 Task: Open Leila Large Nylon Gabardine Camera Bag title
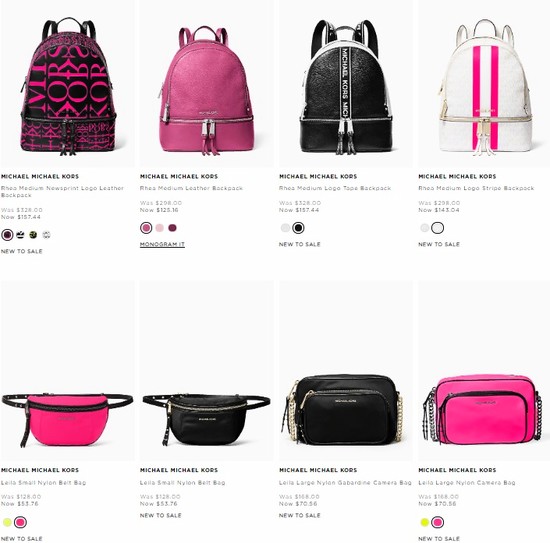click(x=345, y=483)
